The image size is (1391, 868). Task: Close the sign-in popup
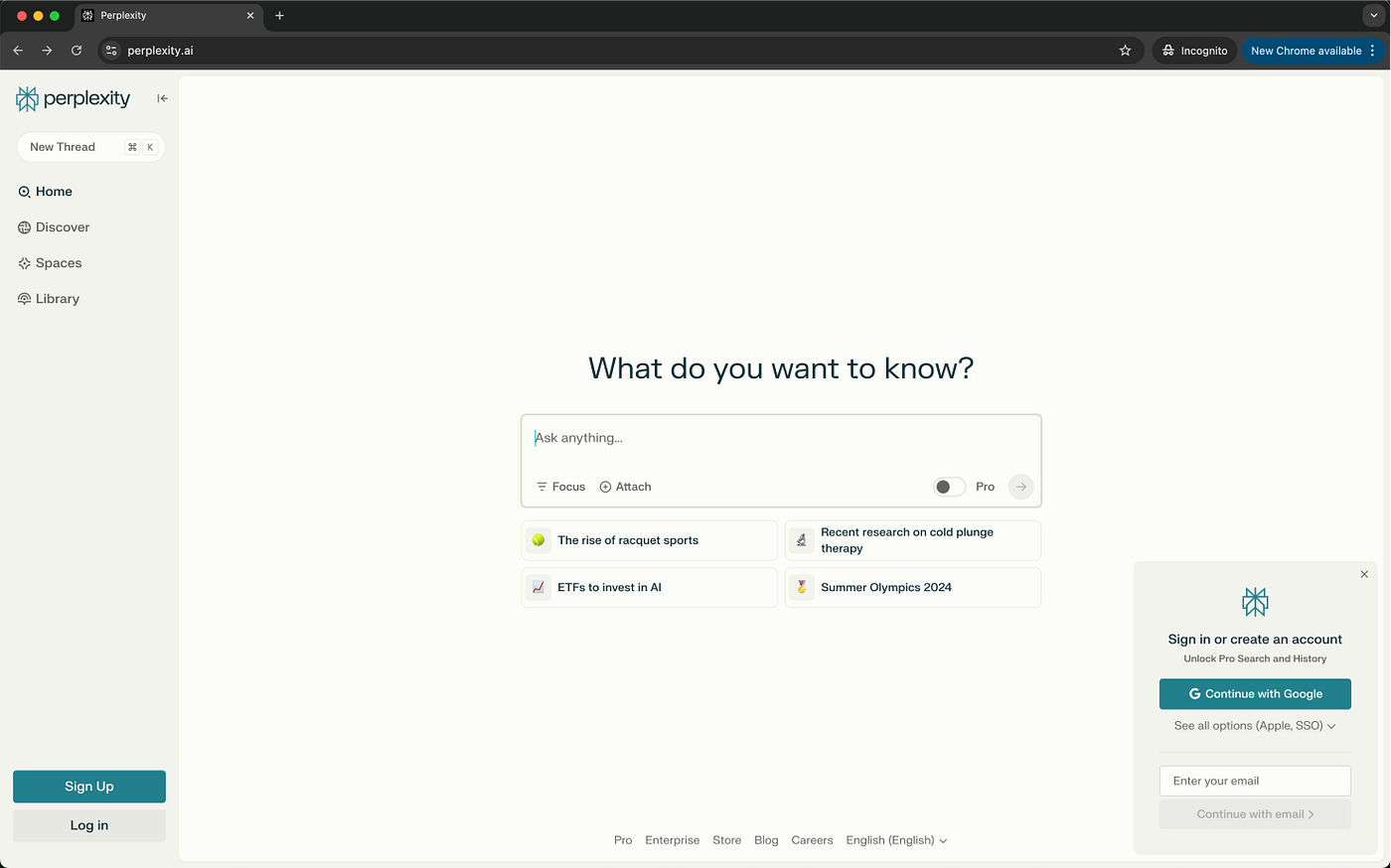click(1364, 574)
